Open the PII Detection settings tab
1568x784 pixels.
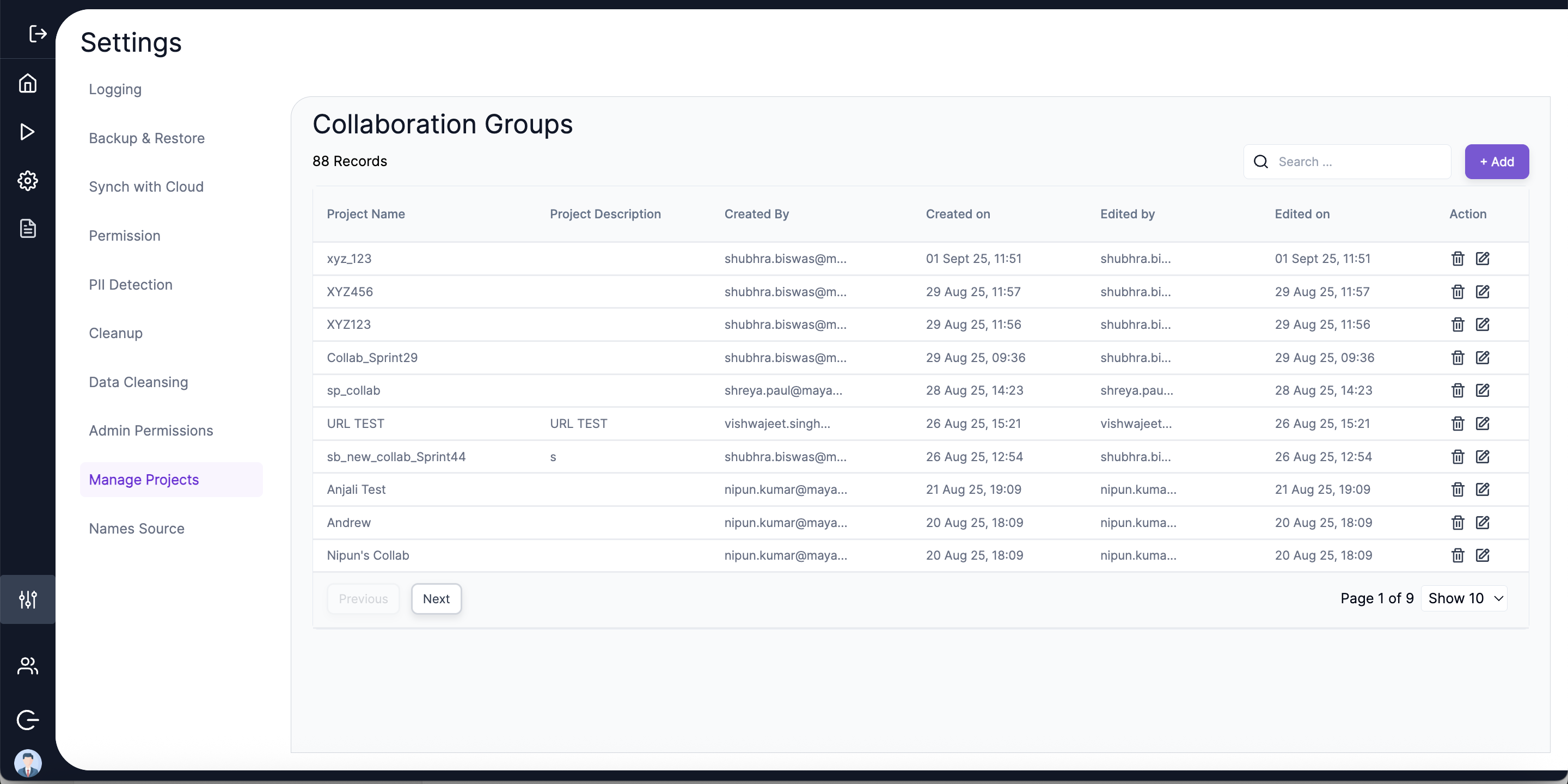coord(130,284)
